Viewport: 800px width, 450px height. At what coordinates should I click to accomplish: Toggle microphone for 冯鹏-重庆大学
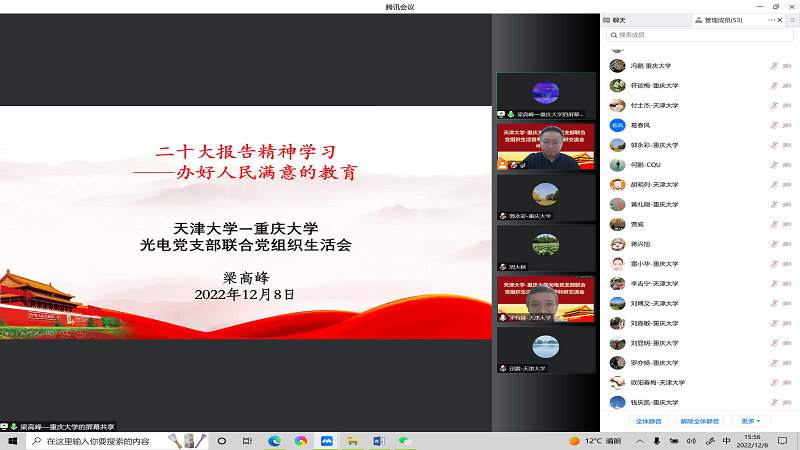(x=773, y=66)
